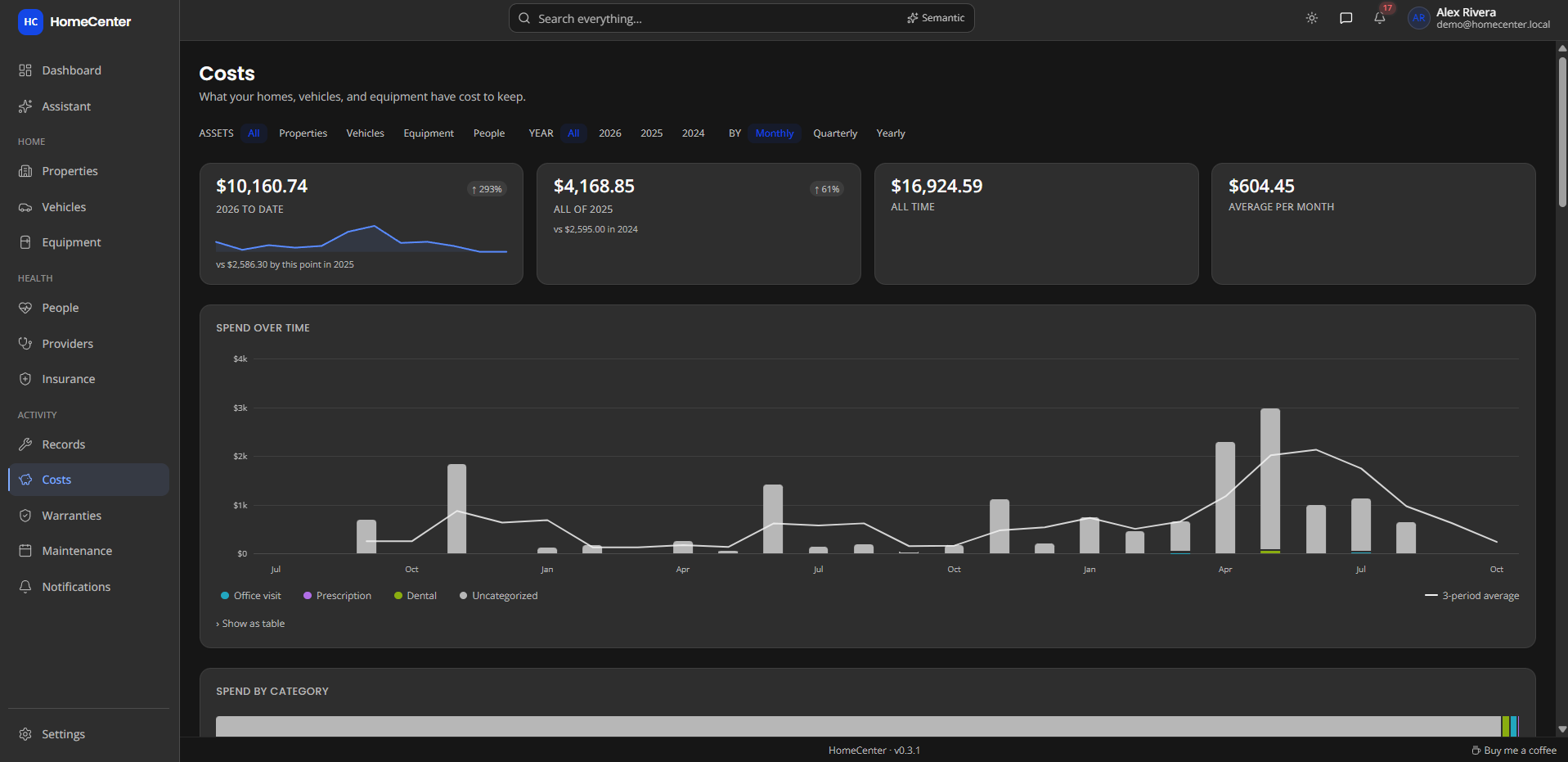Select Monthly grouping option
The width and height of the screenshot is (1568, 762).
[x=775, y=133]
